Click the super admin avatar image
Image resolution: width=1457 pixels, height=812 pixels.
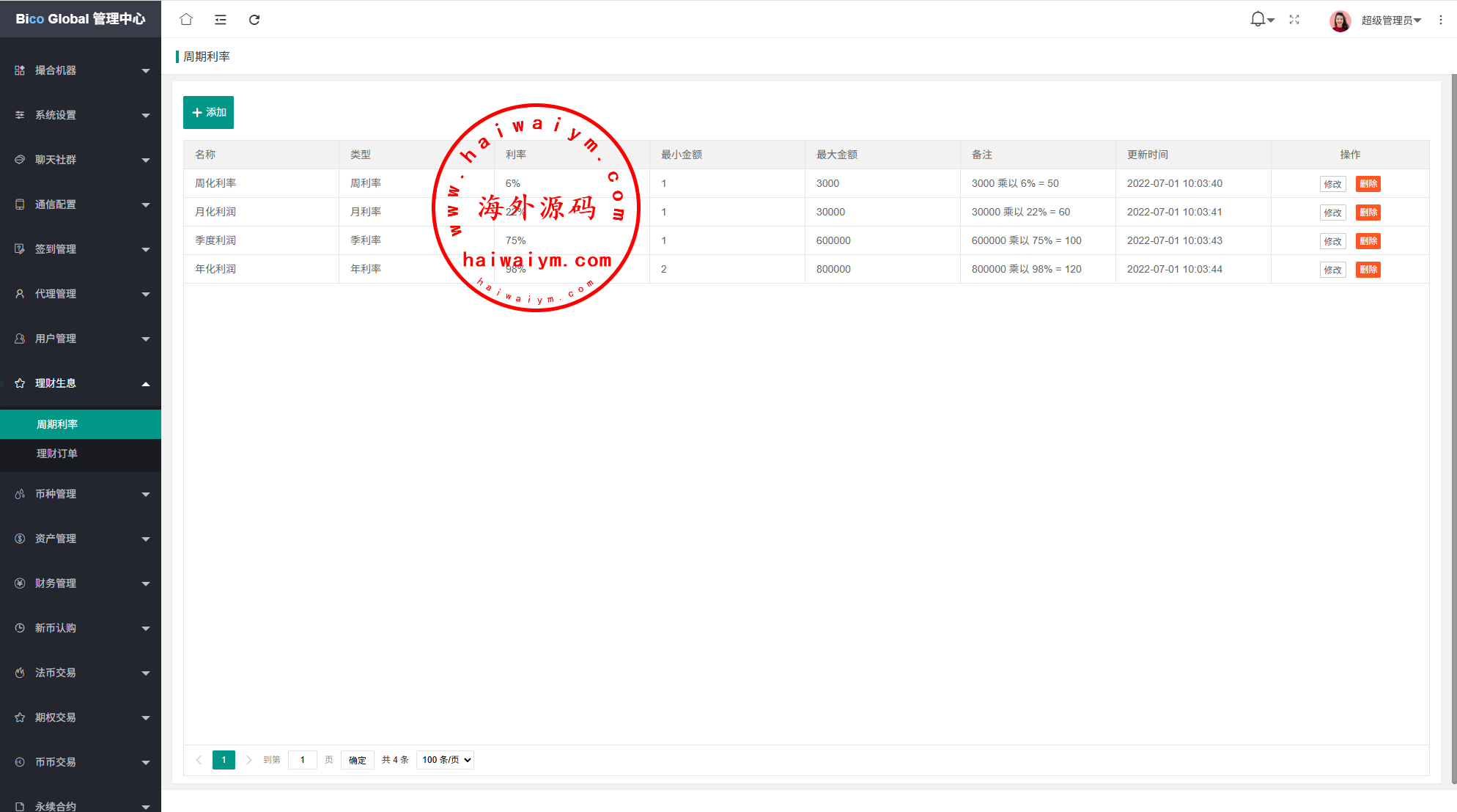(1340, 21)
